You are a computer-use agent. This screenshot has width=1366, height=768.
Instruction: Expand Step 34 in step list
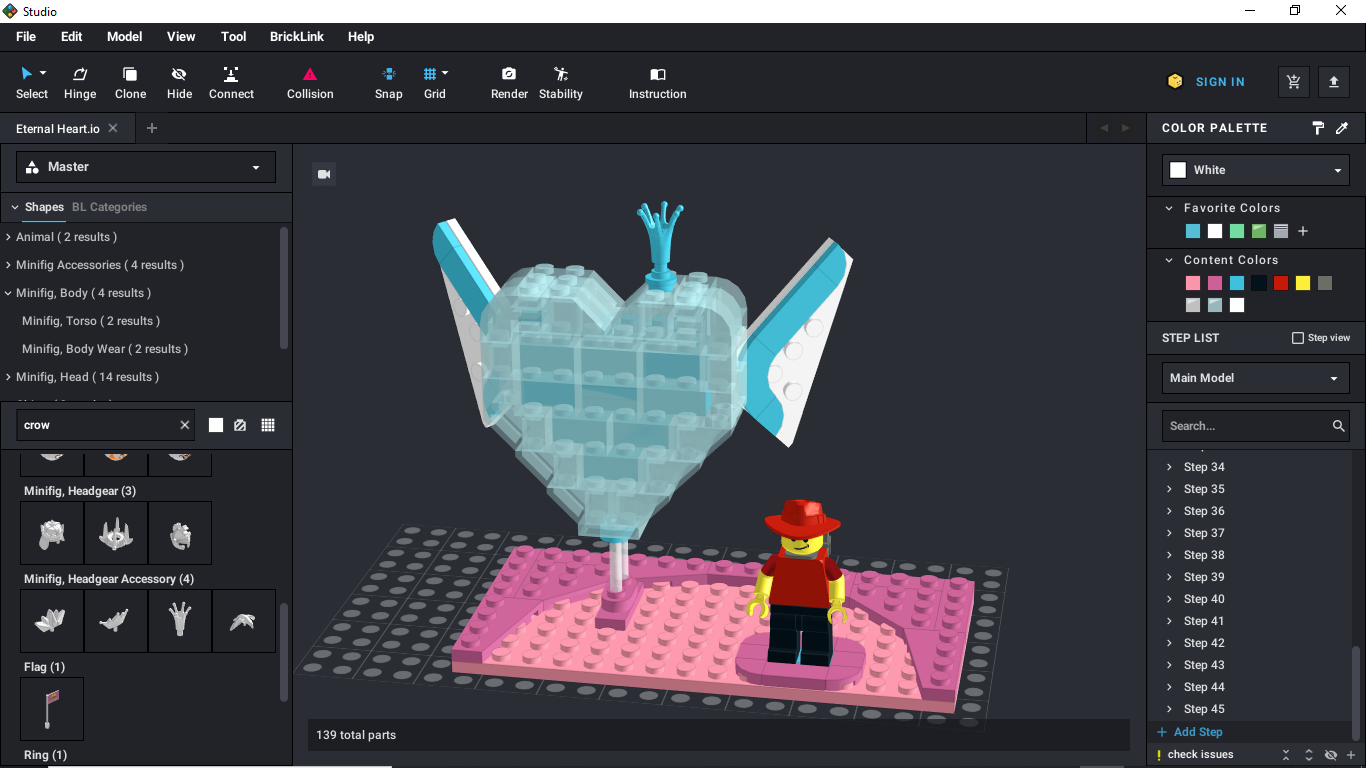1170,467
